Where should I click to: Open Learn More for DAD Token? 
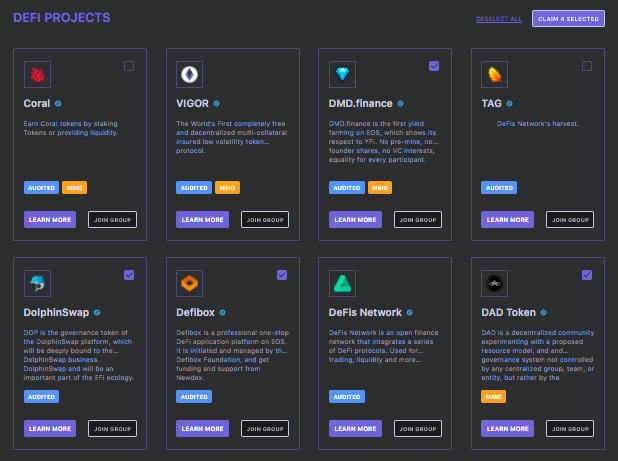(x=508, y=428)
